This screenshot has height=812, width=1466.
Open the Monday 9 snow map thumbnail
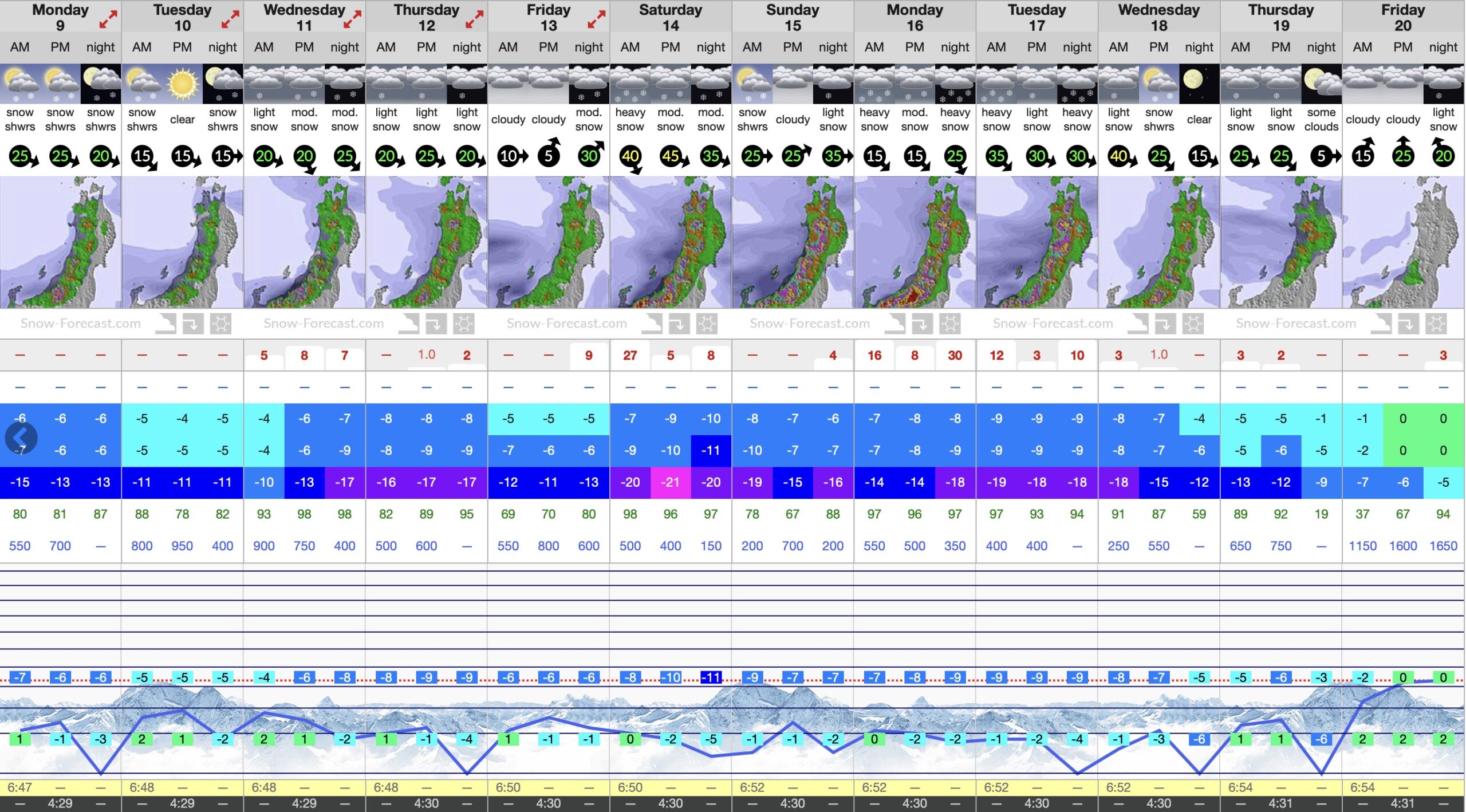tap(61, 242)
